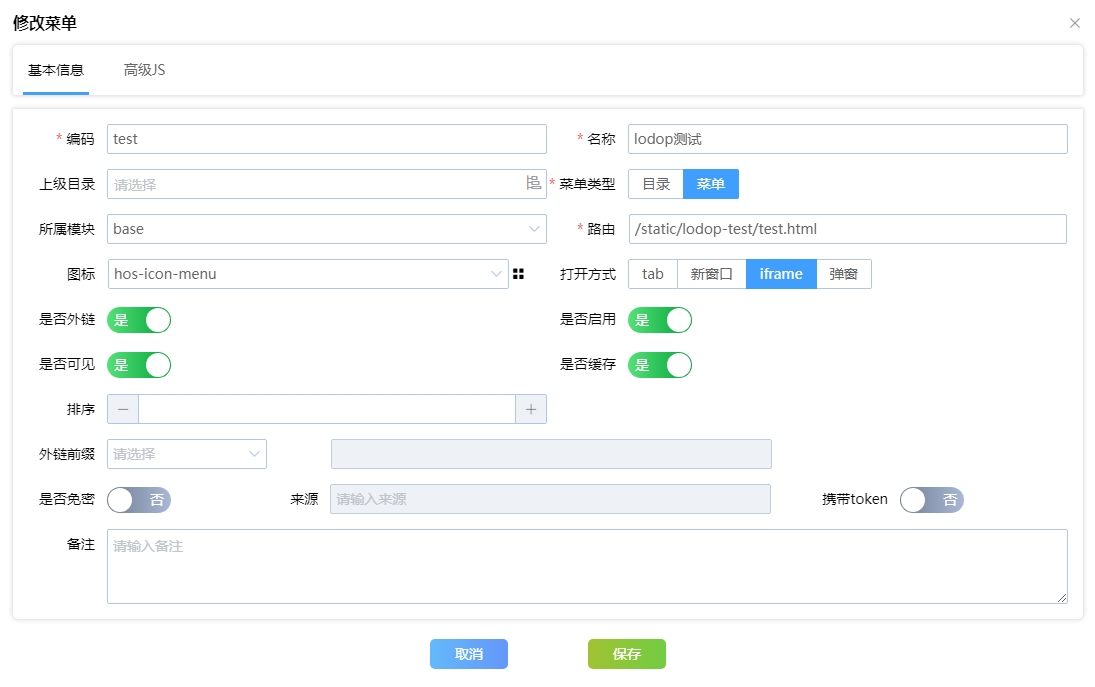Click the 备注 textarea field
The width and height of the screenshot is (1095, 687).
[x=587, y=566]
